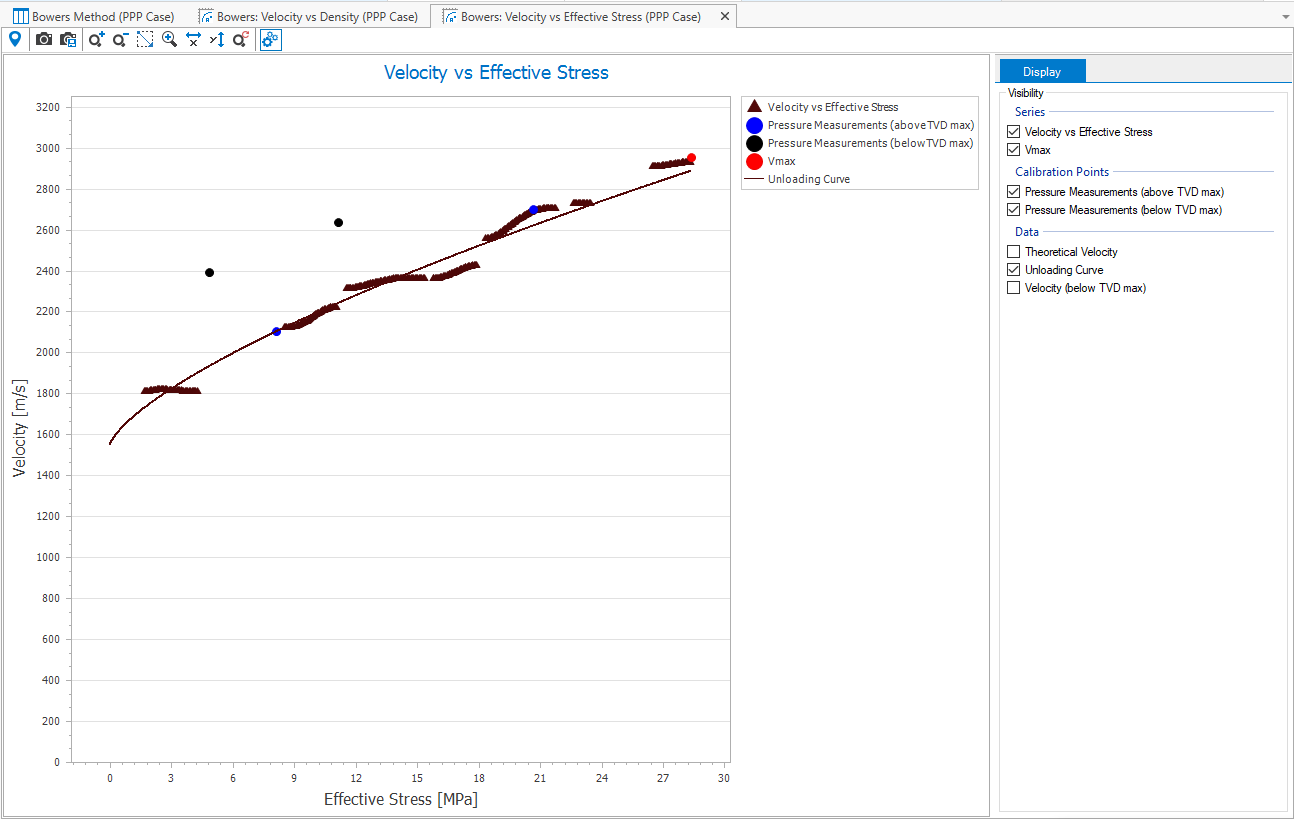The width and height of the screenshot is (1294, 819).
Task: Reset zoom with the magnifier refresh icon
Action: tap(241, 39)
